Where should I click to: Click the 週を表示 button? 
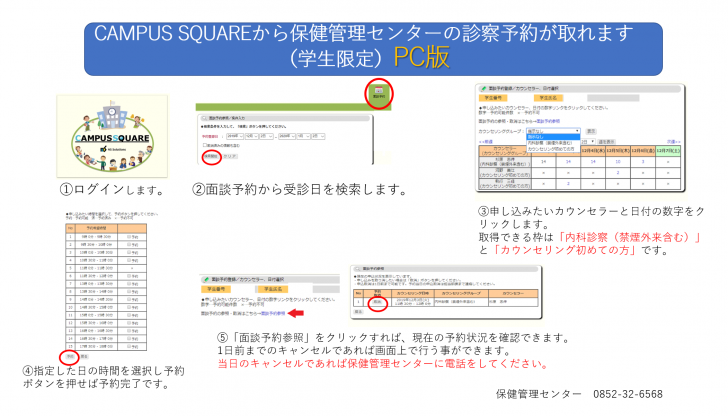[x=606, y=142]
